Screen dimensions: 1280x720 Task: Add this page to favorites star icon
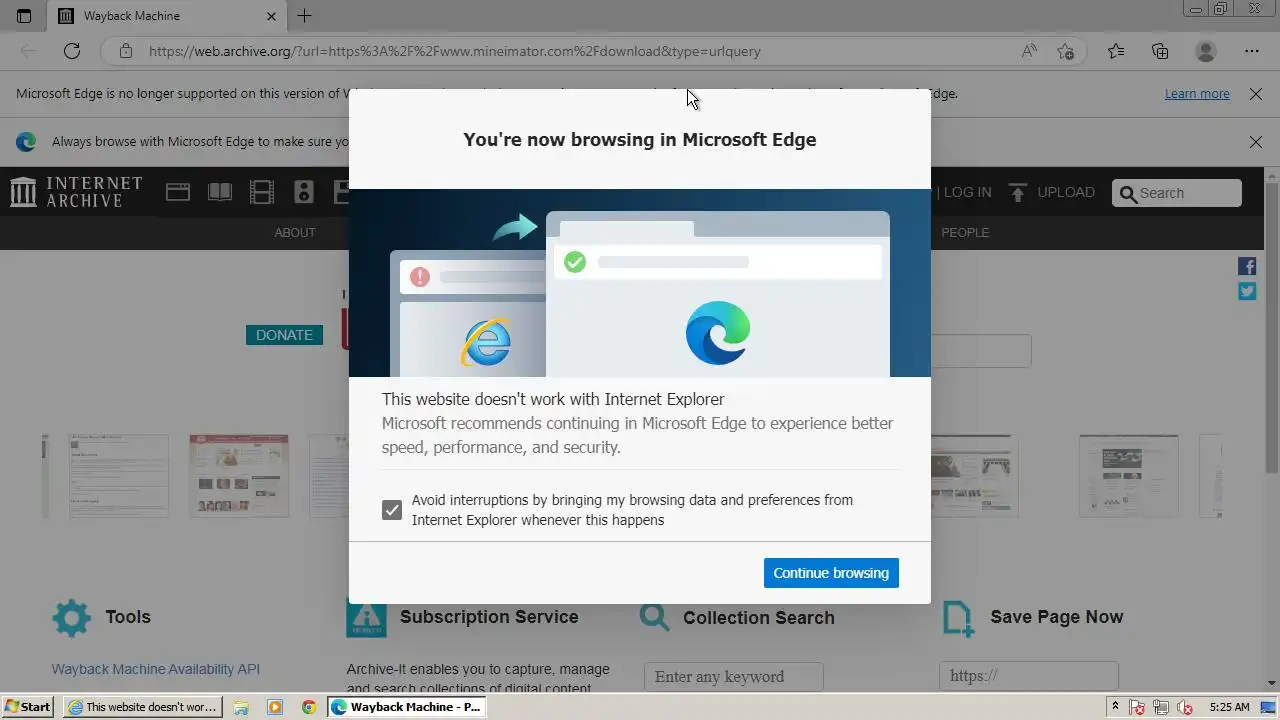[1066, 51]
